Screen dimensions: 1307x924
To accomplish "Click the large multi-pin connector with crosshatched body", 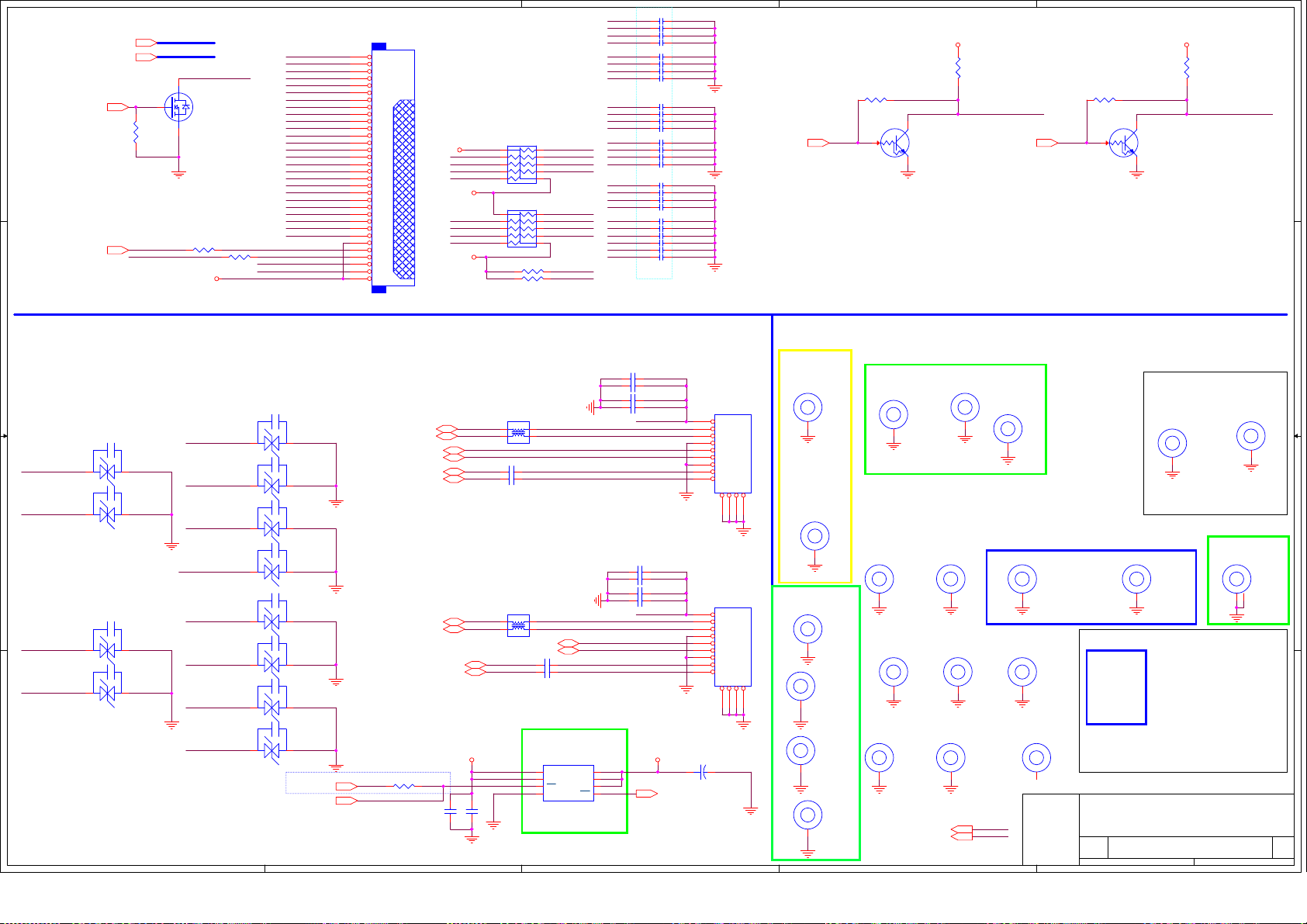I will click(x=393, y=168).
